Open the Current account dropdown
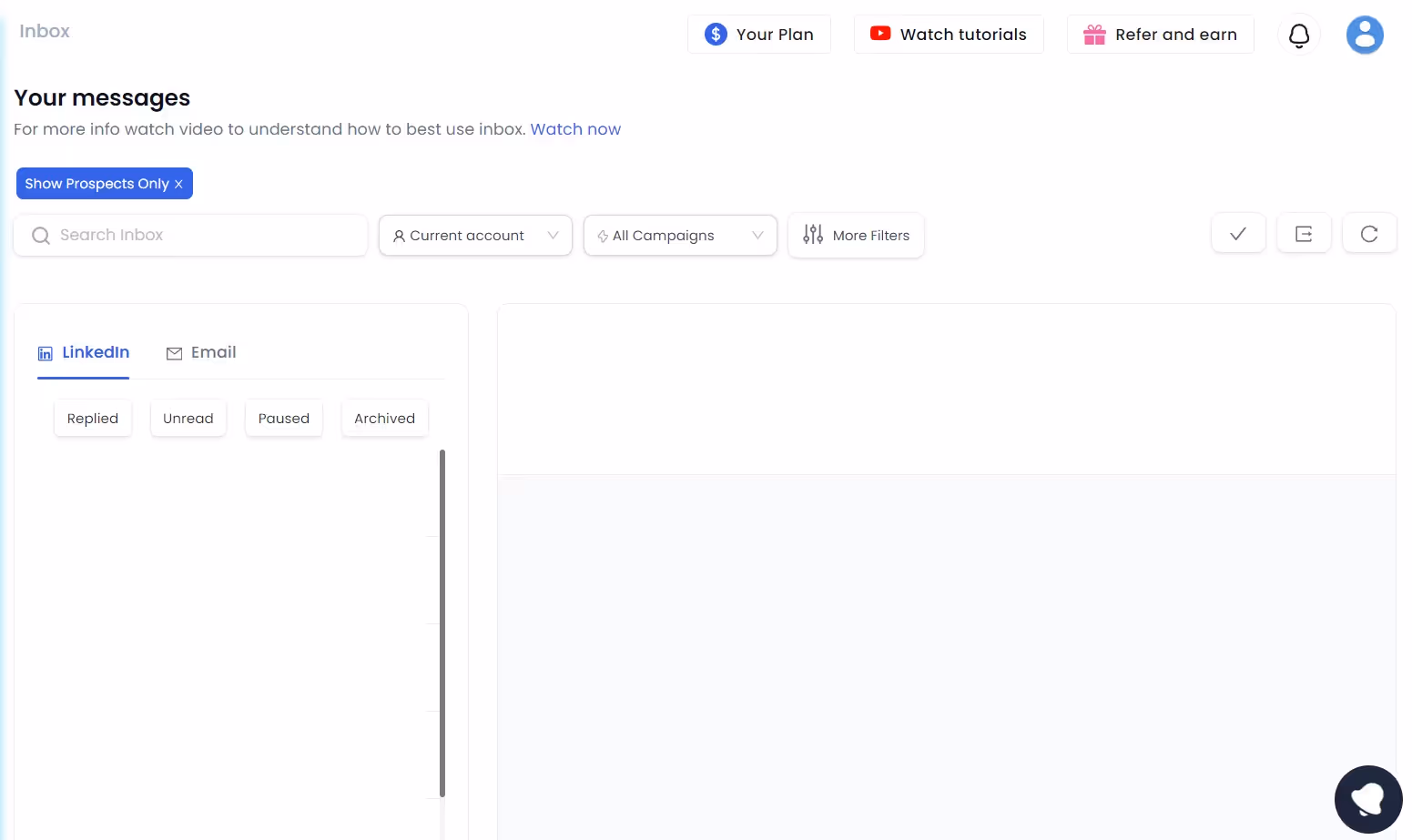The image size is (1412, 840). point(474,235)
